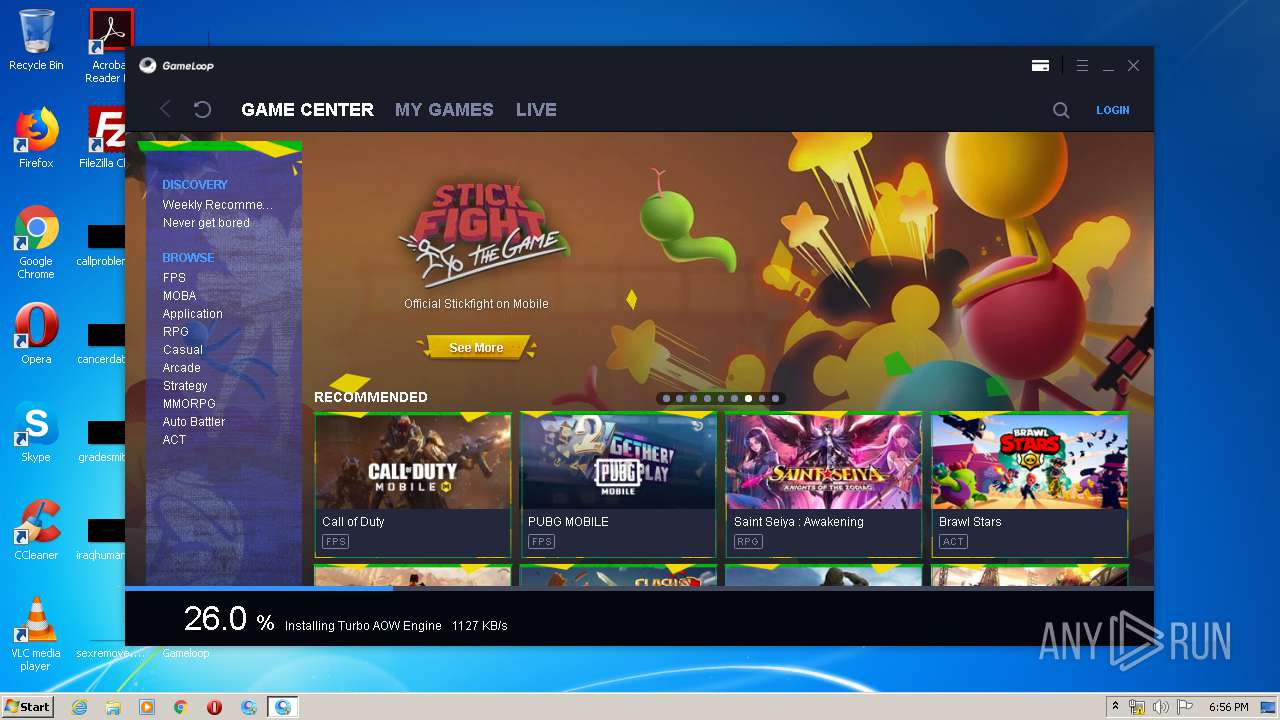This screenshot has width=1280, height=720.
Task: Browse the RPG category
Action: pyautogui.click(x=175, y=332)
